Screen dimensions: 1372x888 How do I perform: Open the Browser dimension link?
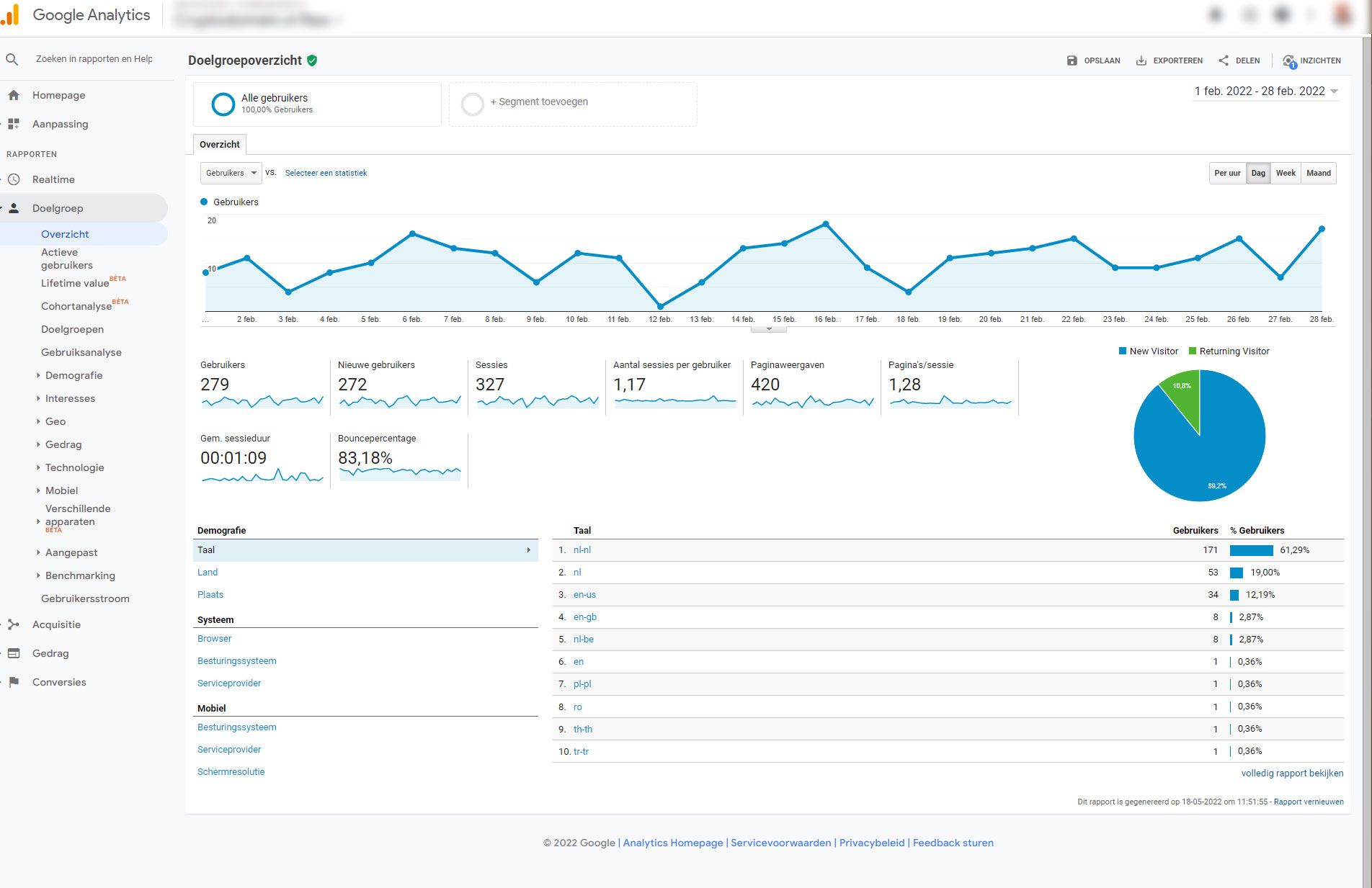[215, 638]
